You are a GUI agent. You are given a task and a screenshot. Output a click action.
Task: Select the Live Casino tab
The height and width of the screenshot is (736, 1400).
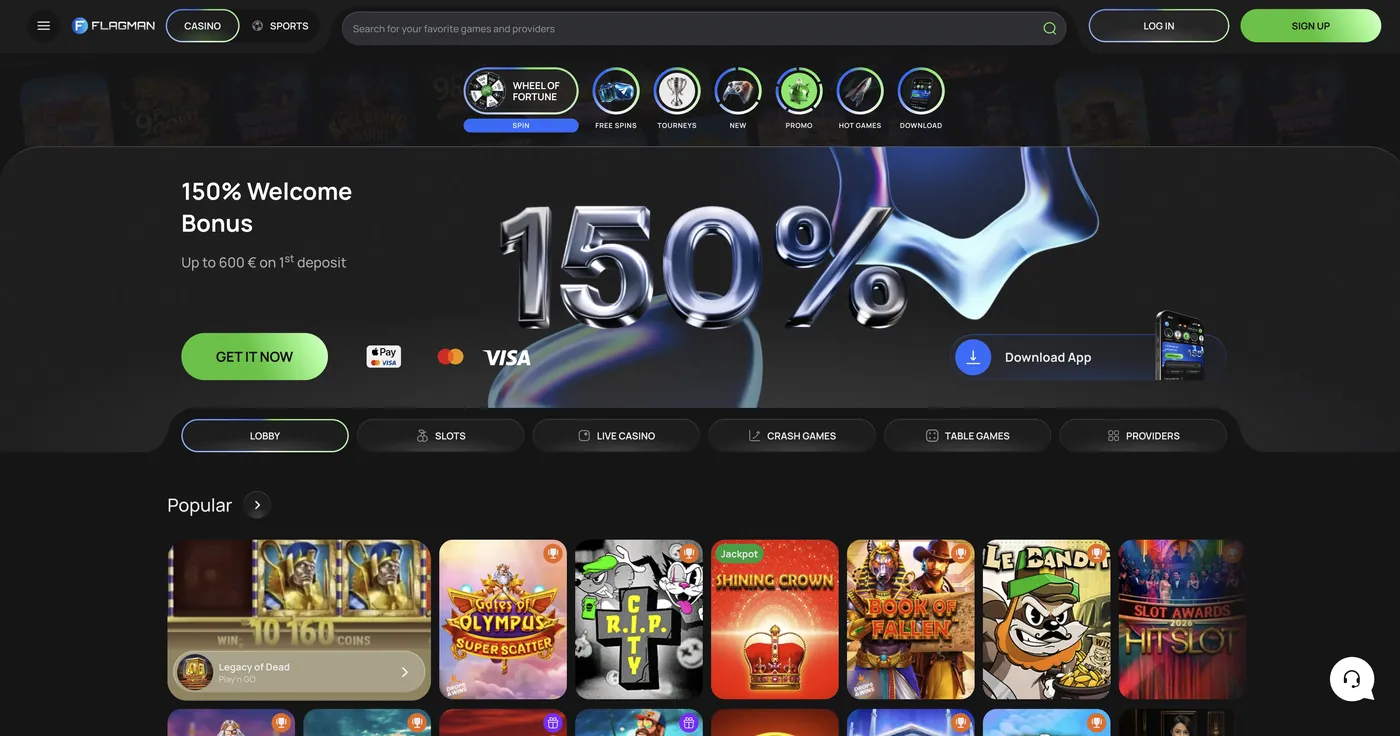click(x=616, y=436)
